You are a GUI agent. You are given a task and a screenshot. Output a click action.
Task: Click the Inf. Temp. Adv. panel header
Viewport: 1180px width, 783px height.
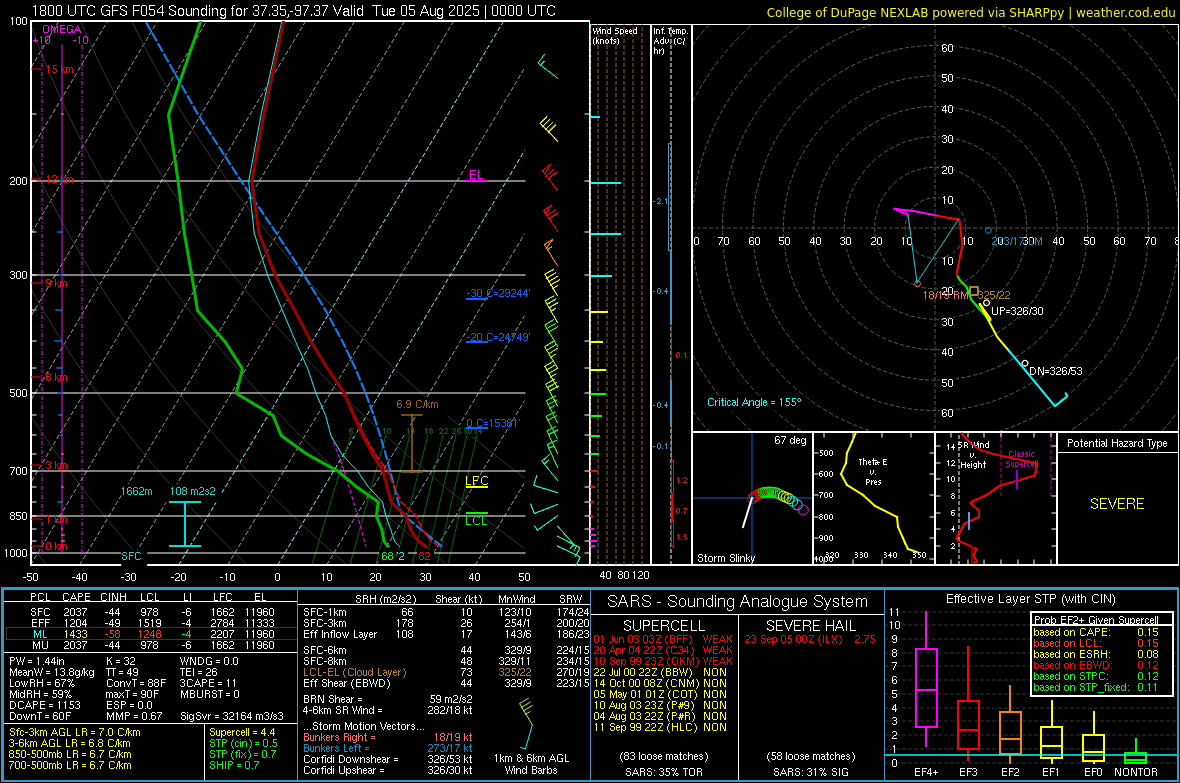670,41
